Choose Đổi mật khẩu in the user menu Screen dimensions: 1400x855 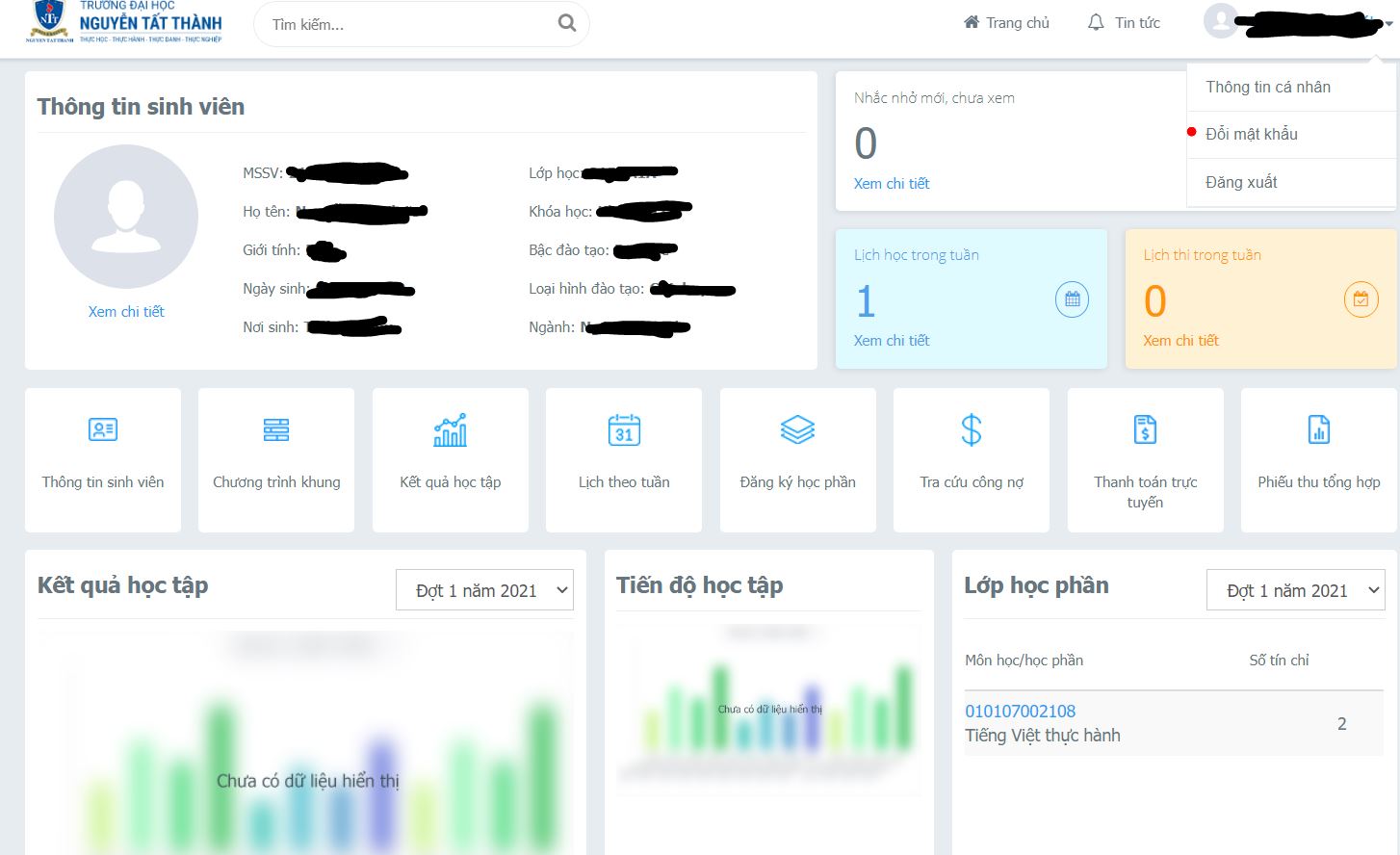coord(1252,134)
